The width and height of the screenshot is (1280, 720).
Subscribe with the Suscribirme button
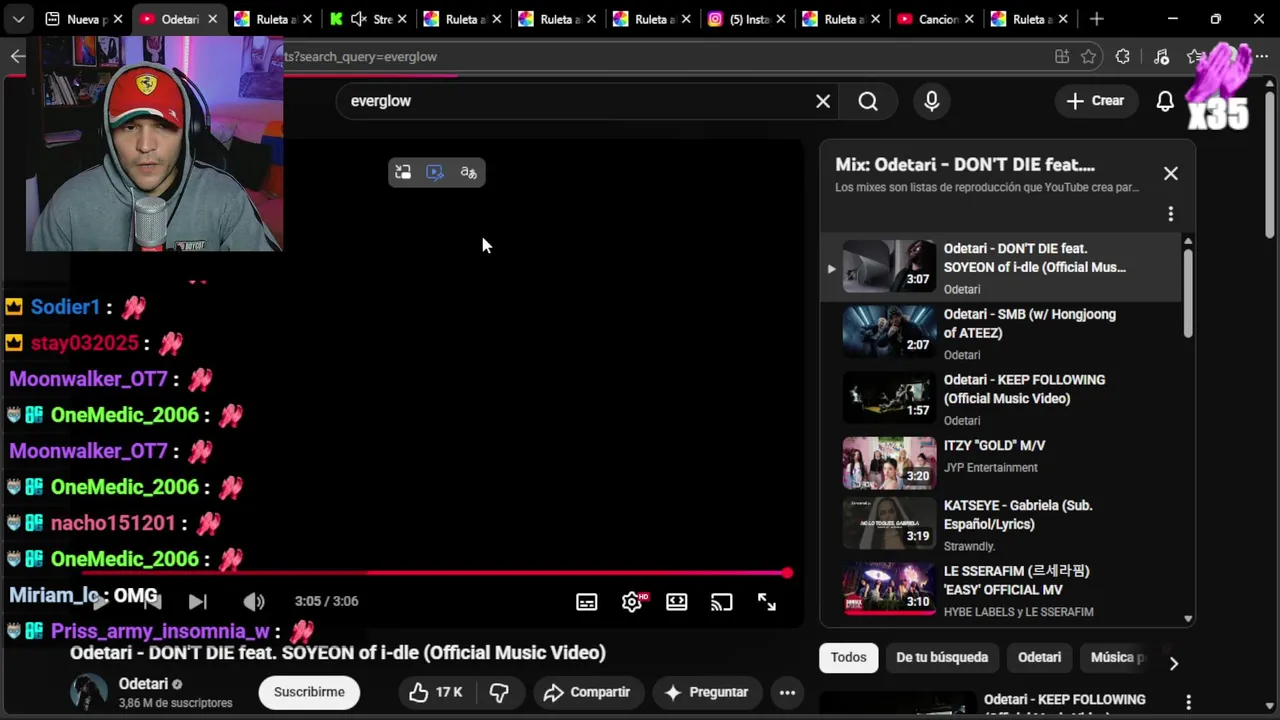click(x=309, y=692)
